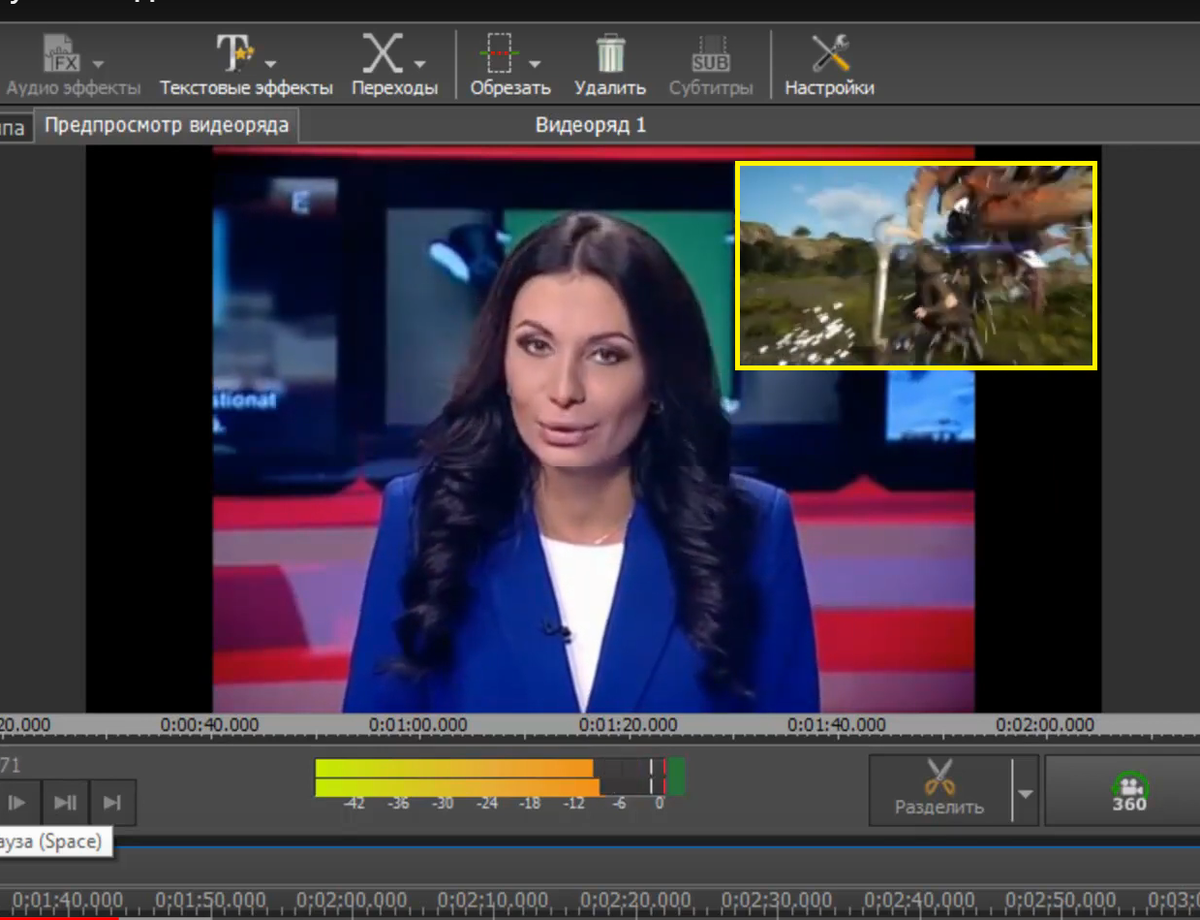
Task: Select the yellow picture-in-picture video overlay
Action: (x=915, y=265)
